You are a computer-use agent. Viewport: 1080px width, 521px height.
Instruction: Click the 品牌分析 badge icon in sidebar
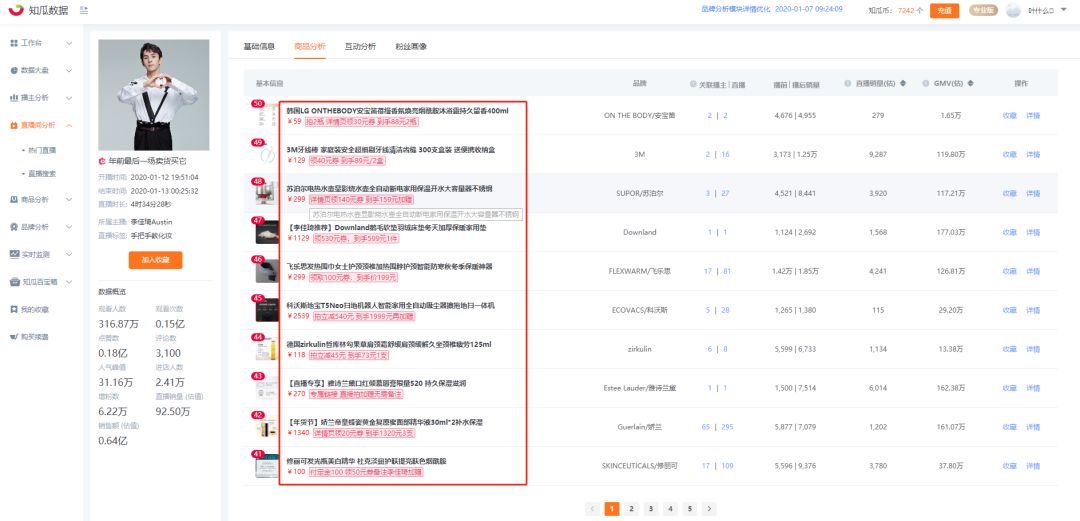pos(14,227)
